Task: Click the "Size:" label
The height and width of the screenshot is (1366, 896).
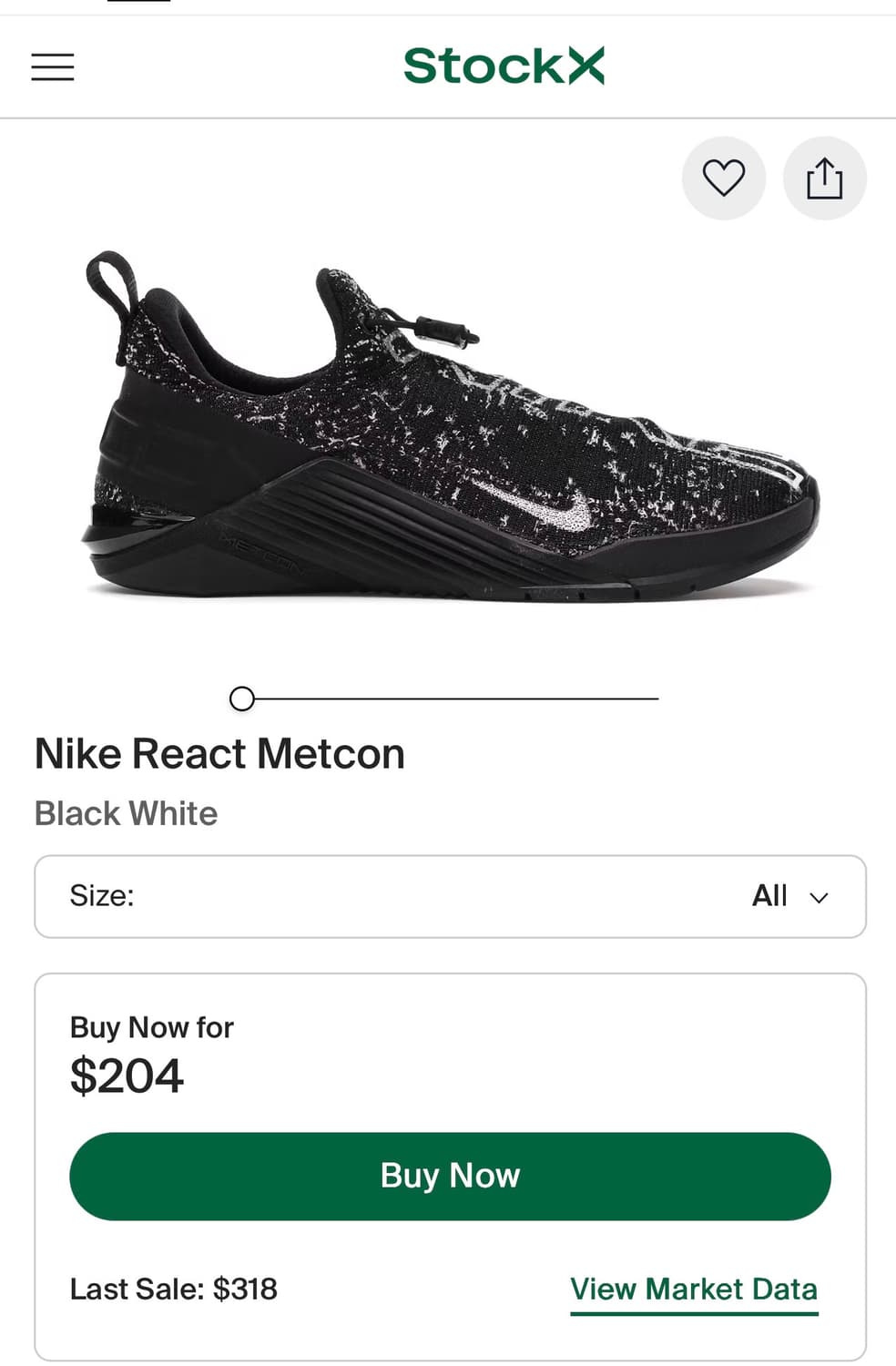Action: (x=102, y=896)
